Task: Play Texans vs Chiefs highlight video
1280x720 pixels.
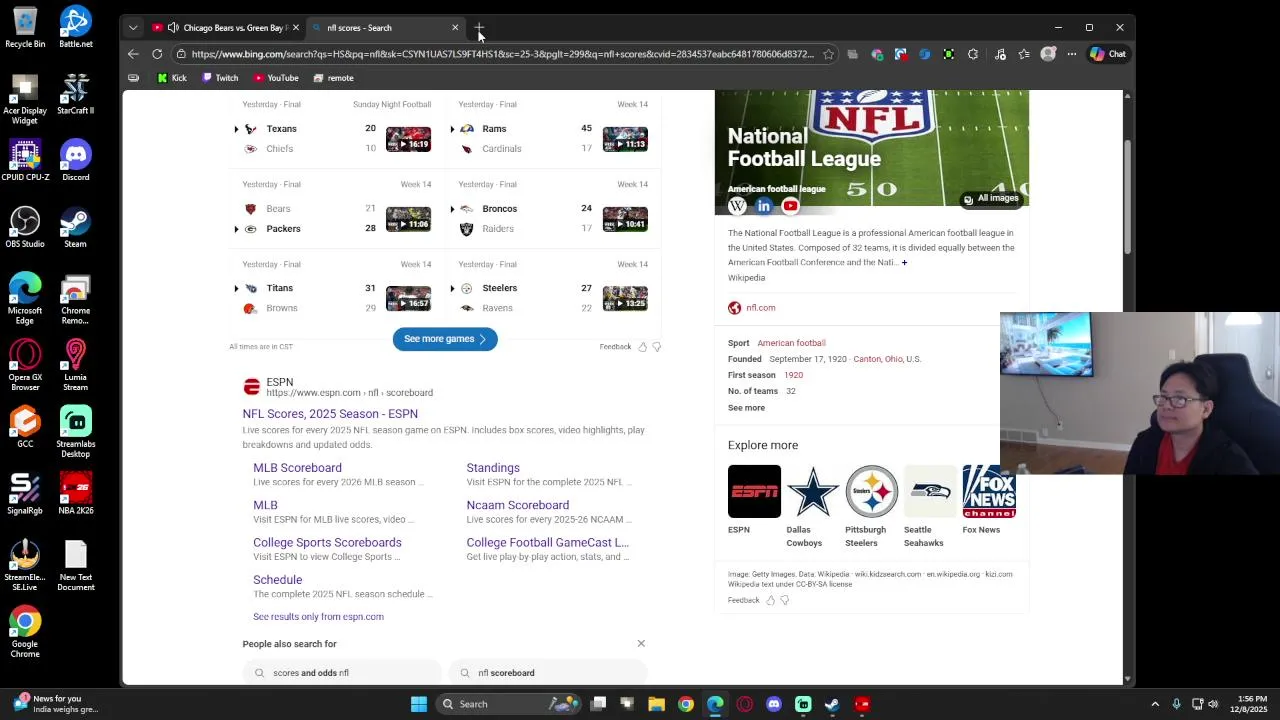Action: point(408,139)
